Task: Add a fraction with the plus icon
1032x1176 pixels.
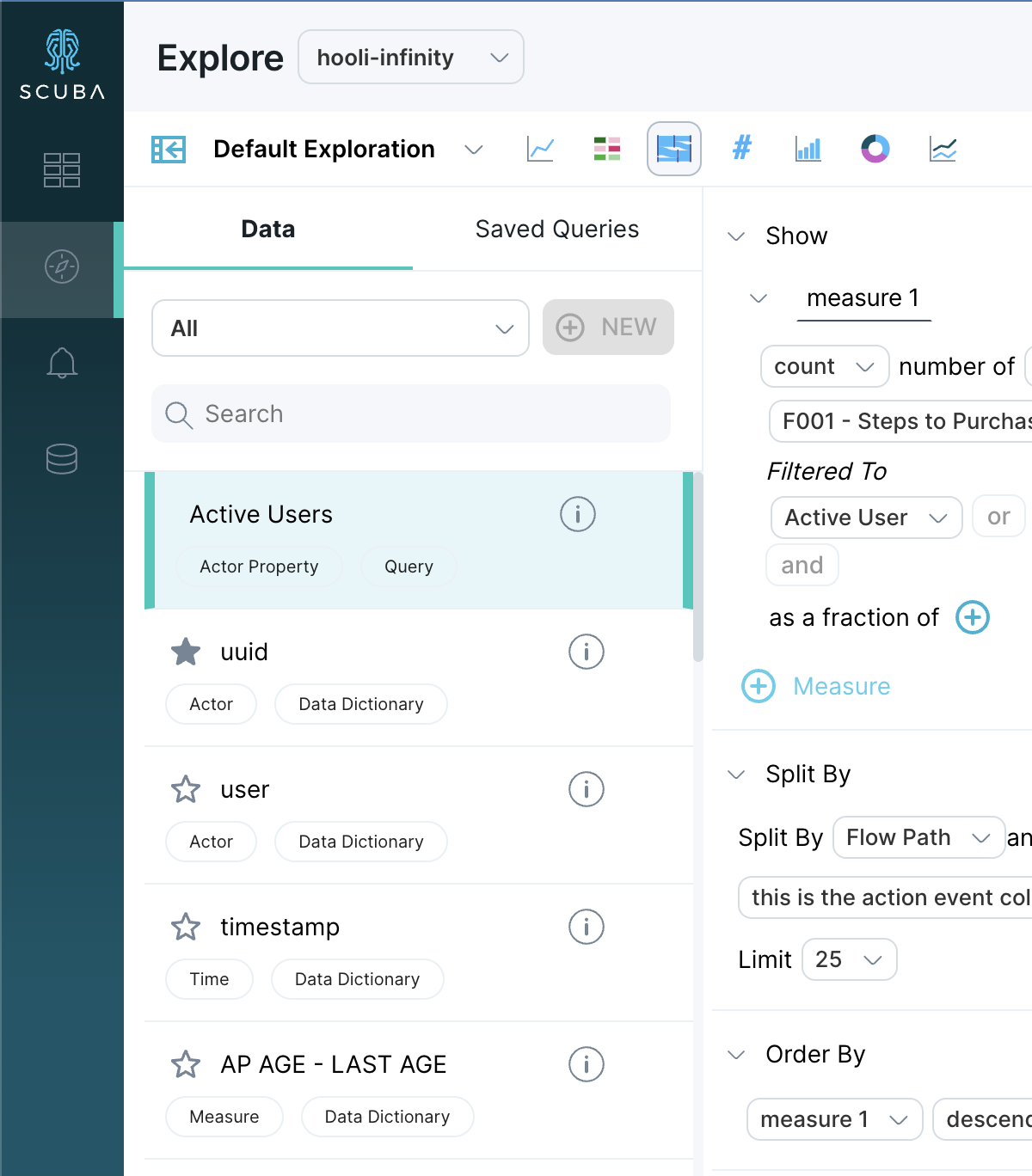Action: coord(973,617)
